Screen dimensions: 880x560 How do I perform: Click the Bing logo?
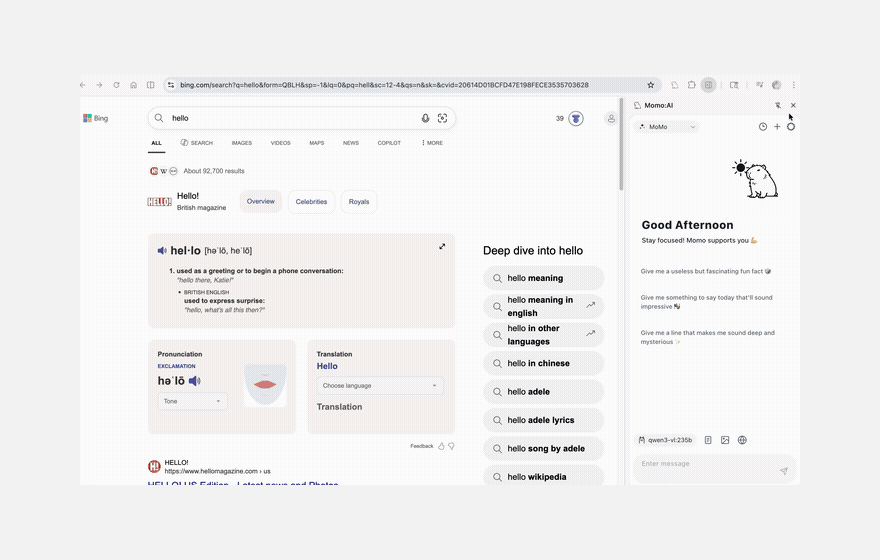pos(95,118)
